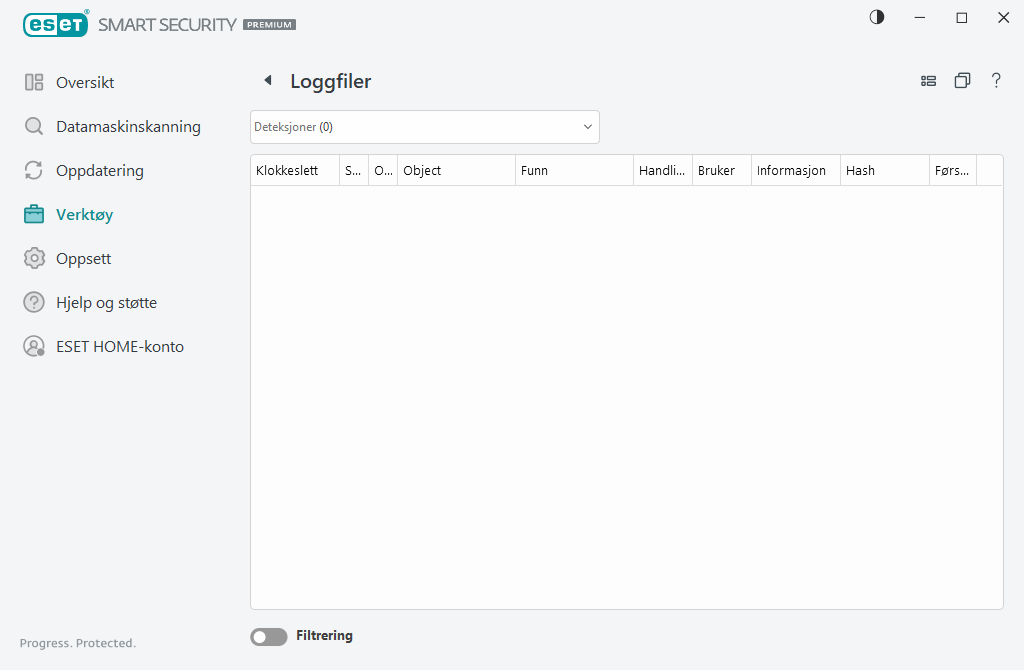
Task: Select Hjelp og støtte in the sidebar
Action: (106, 303)
